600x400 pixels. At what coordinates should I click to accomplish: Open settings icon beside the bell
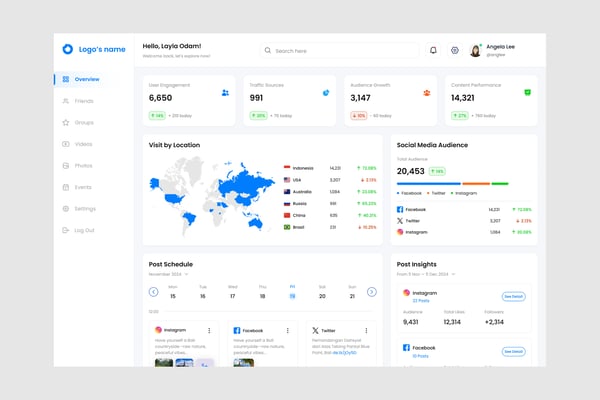pos(455,50)
